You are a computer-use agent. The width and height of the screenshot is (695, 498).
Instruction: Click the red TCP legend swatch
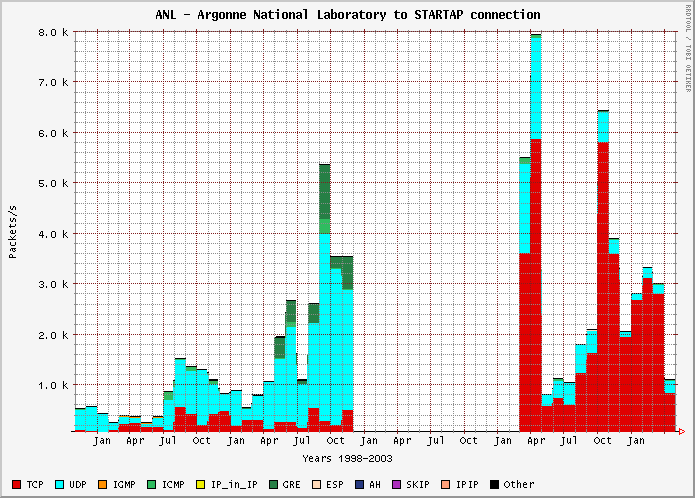coord(16,484)
